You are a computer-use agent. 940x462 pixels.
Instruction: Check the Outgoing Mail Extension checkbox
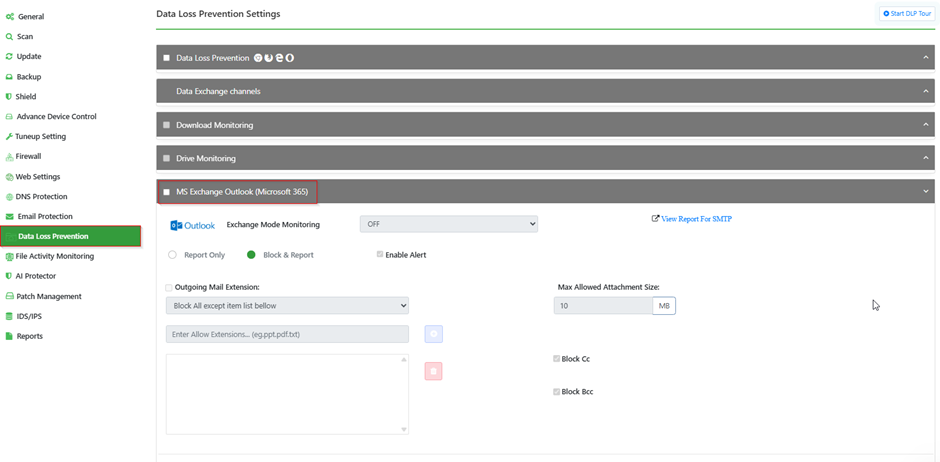point(168,288)
